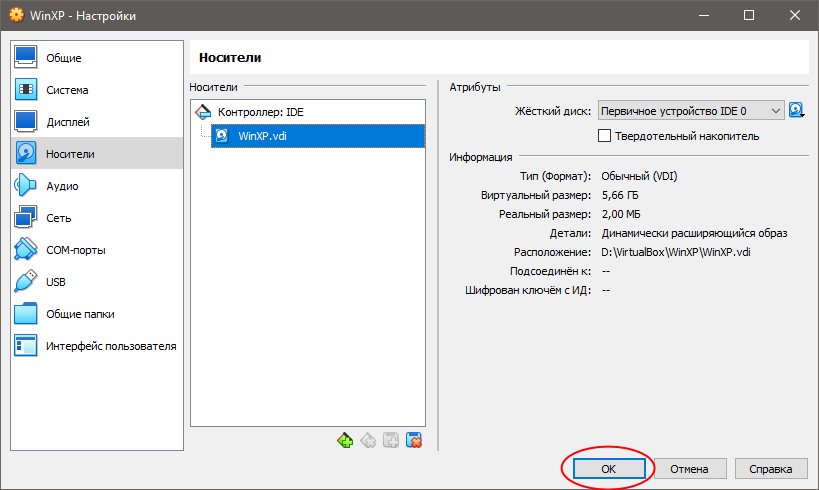Image resolution: width=819 pixels, height=490 pixels.
Task: Click the Отмена button
Action: pos(689,469)
